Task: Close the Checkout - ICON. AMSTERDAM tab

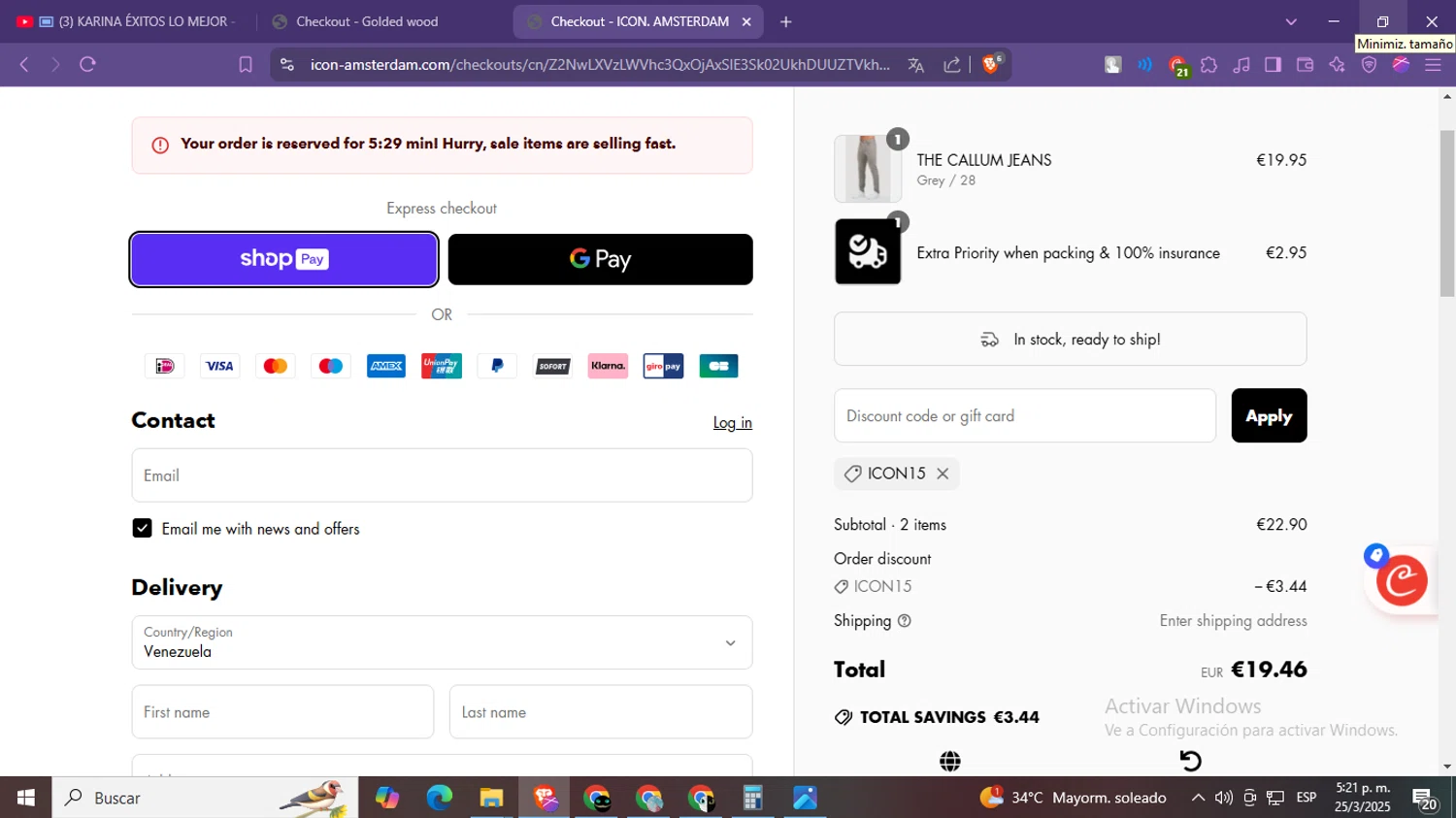Action: [746, 21]
